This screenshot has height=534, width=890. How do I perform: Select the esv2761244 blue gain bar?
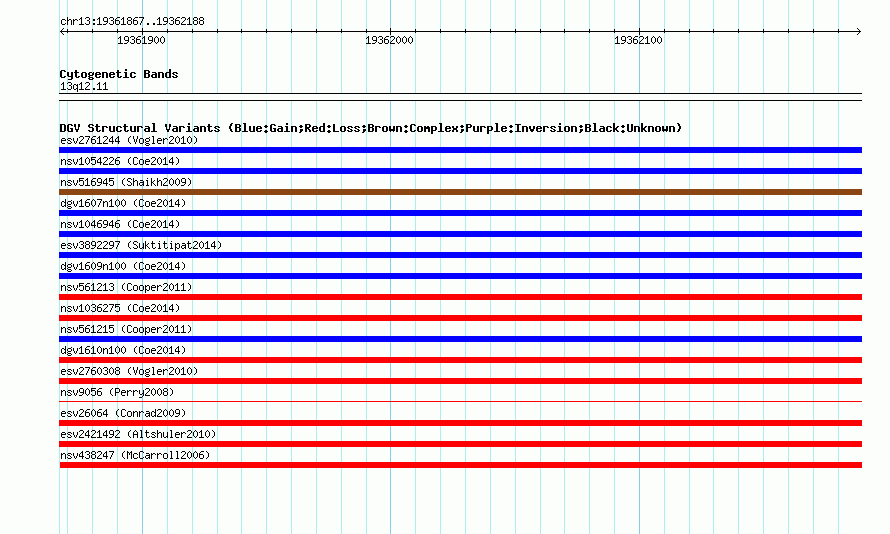[x=460, y=150]
